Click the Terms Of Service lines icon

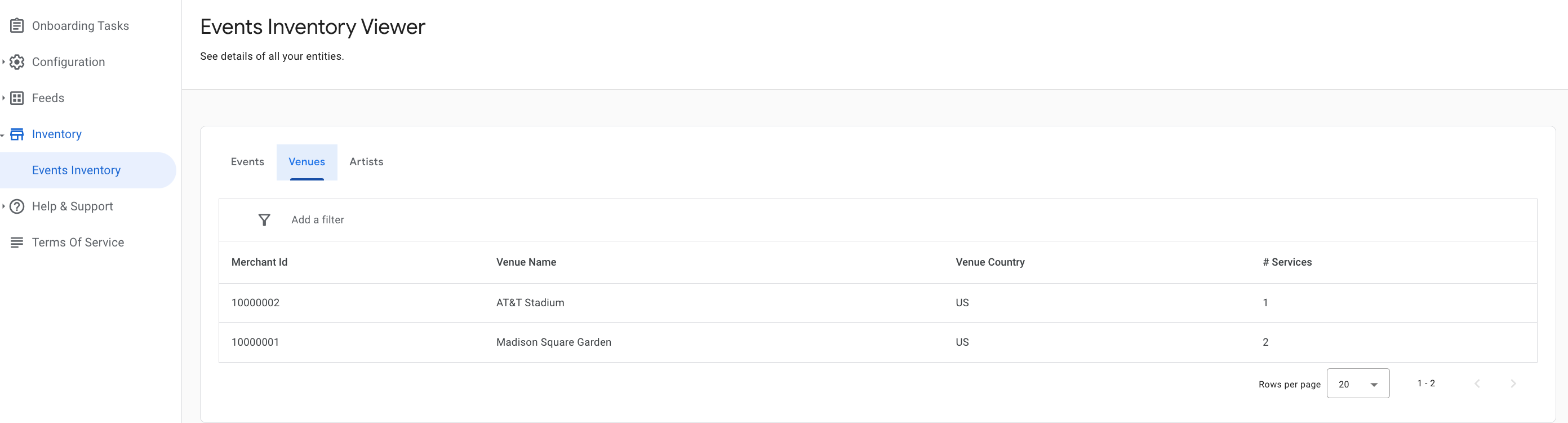pyautogui.click(x=16, y=242)
